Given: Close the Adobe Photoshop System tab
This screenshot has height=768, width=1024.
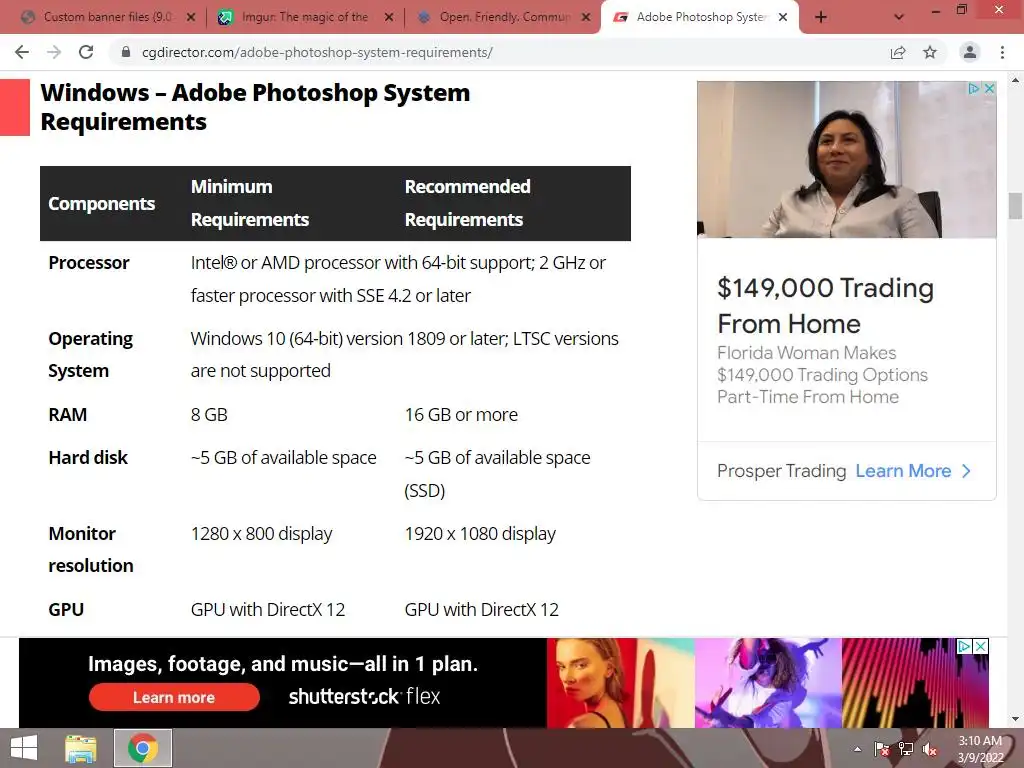Looking at the screenshot, I should [x=783, y=17].
